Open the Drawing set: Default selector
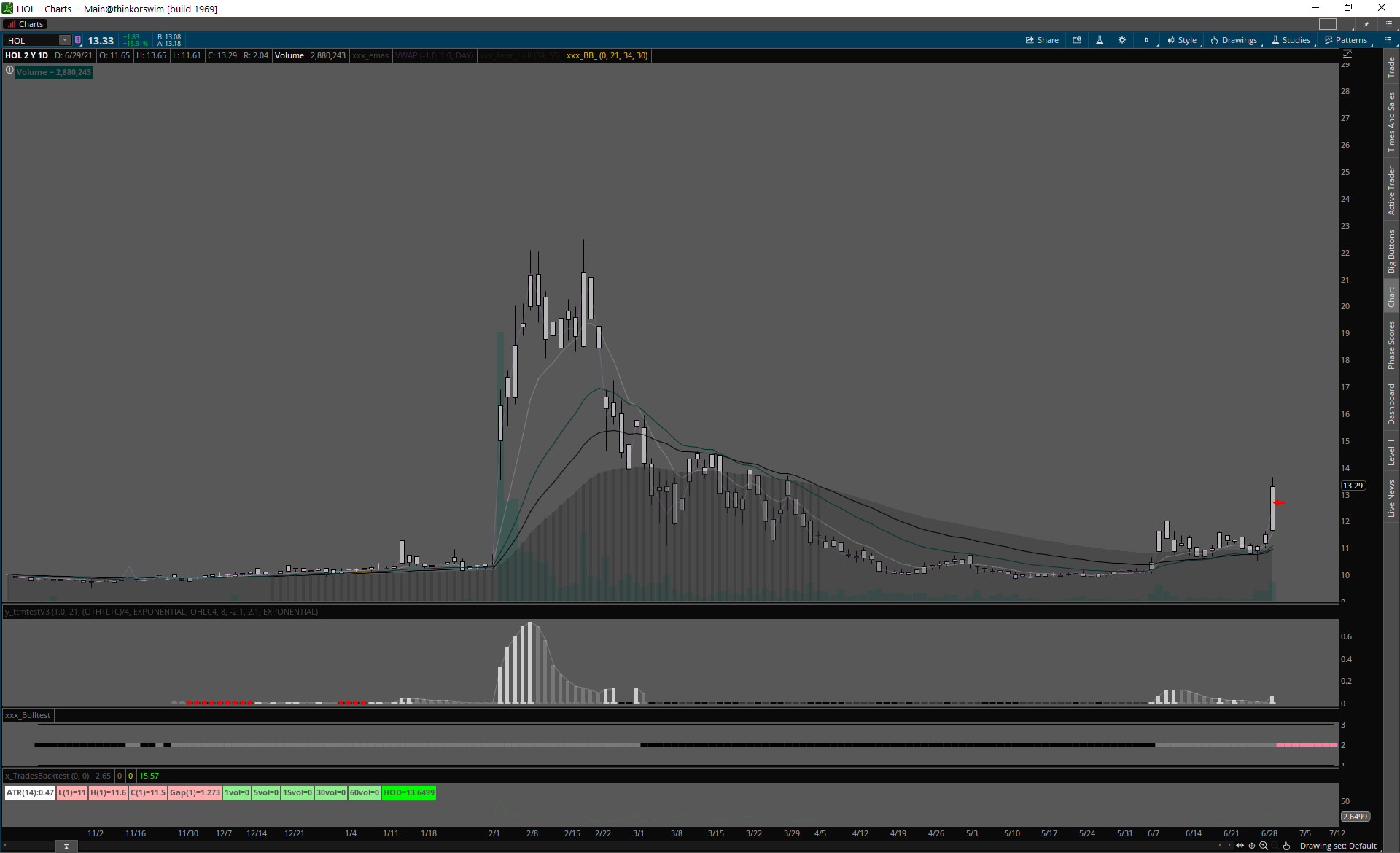This screenshot has width=1400, height=853. (1337, 846)
